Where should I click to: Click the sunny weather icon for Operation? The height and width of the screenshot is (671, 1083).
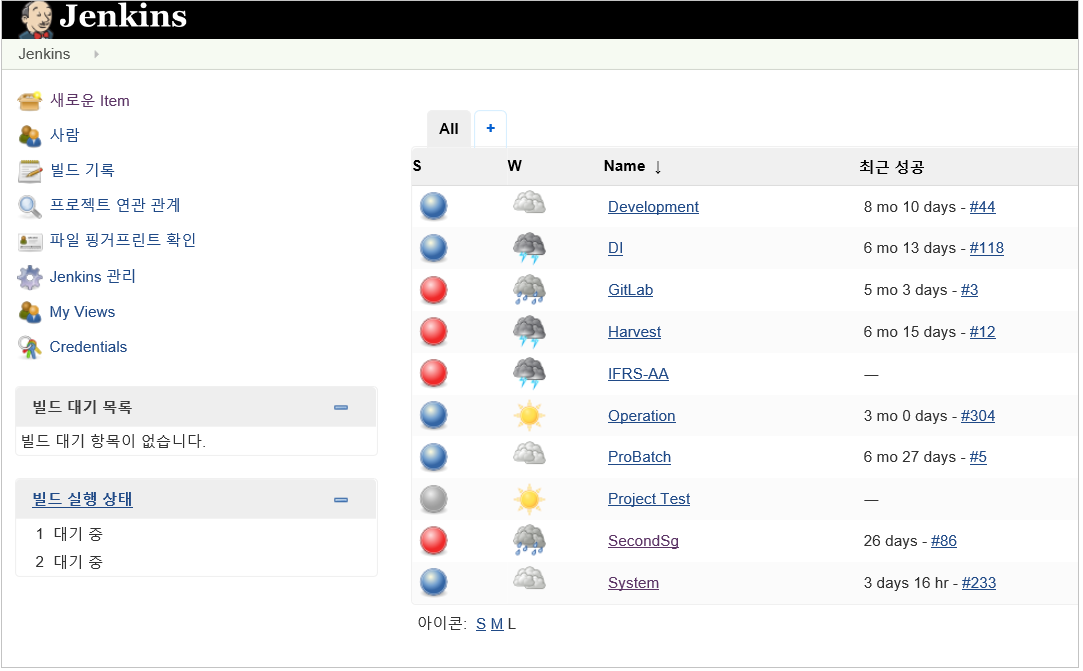[x=529, y=416]
